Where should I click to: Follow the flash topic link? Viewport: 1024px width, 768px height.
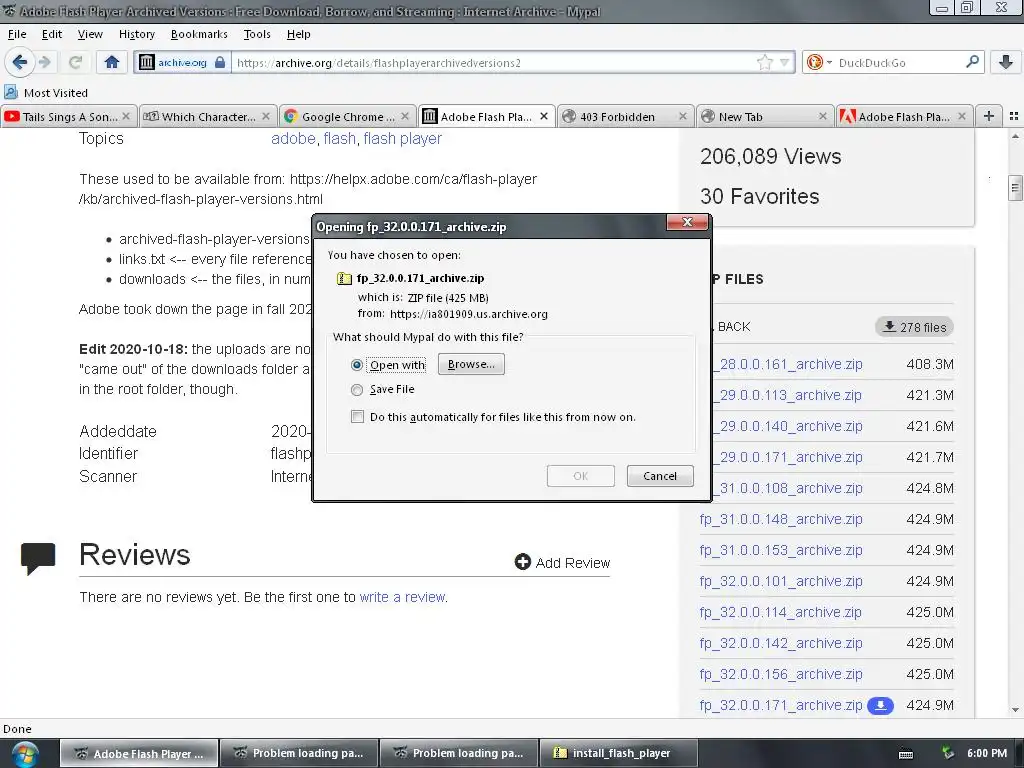point(340,138)
